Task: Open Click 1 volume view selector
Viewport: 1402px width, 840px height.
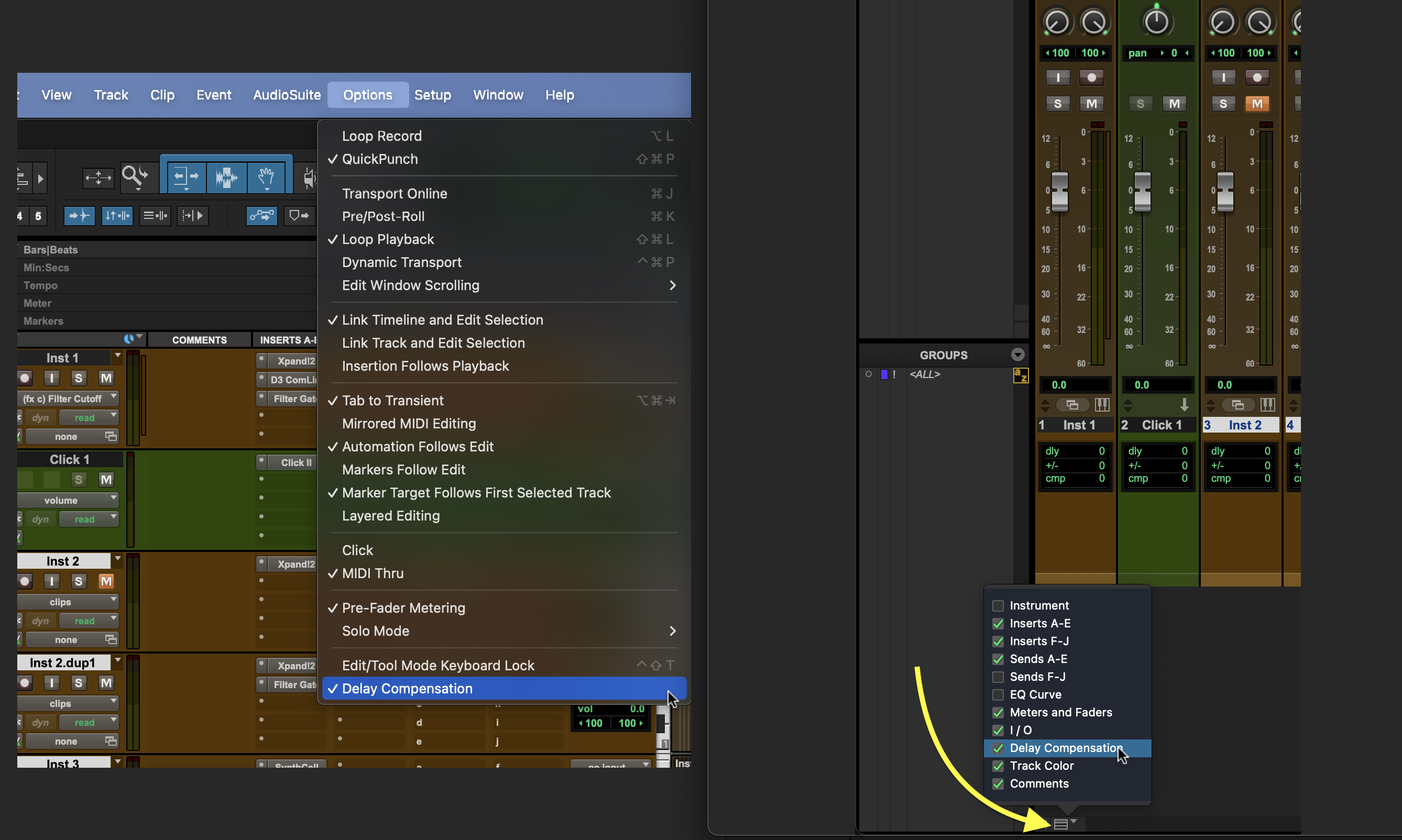Action: point(68,500)
